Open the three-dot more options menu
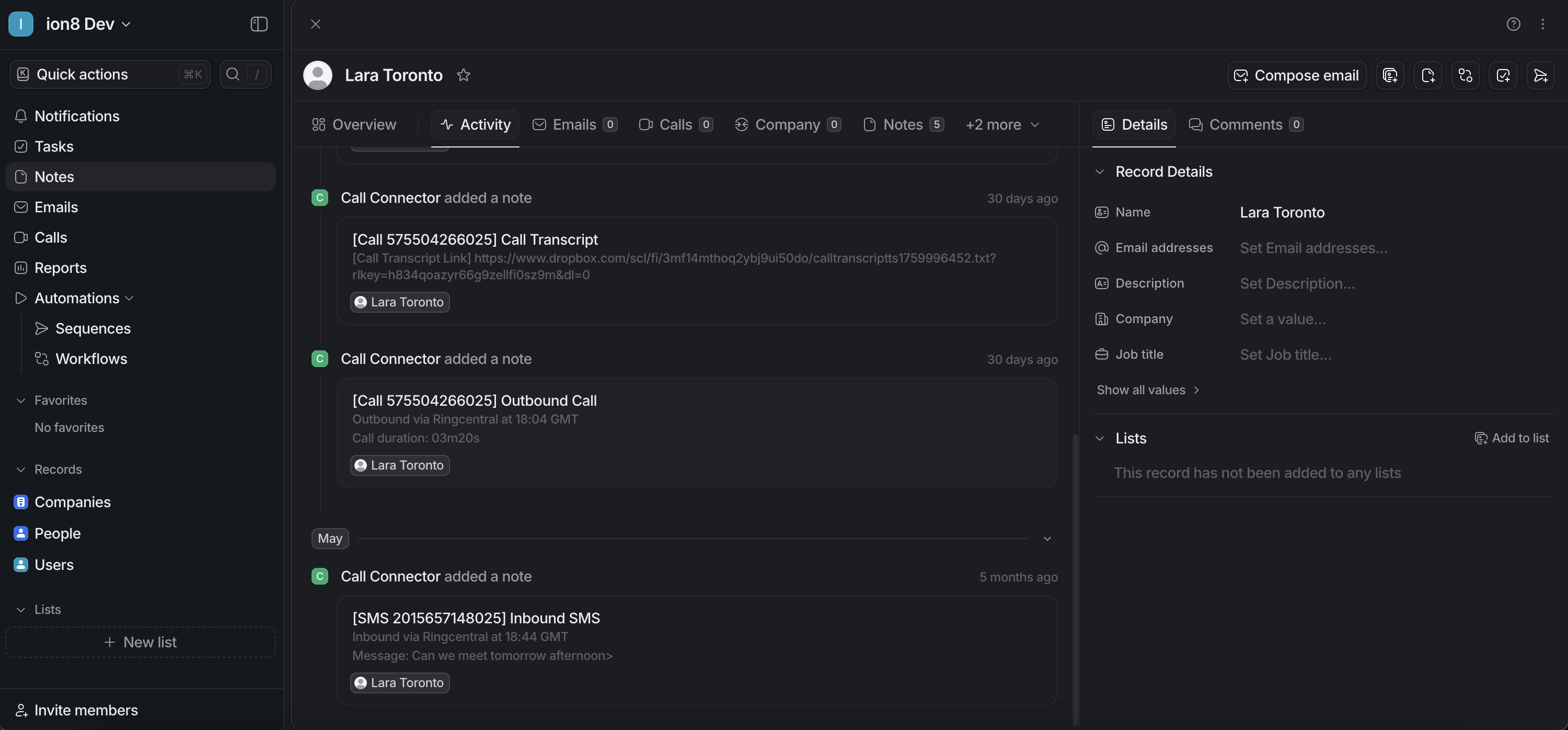 1542,24
